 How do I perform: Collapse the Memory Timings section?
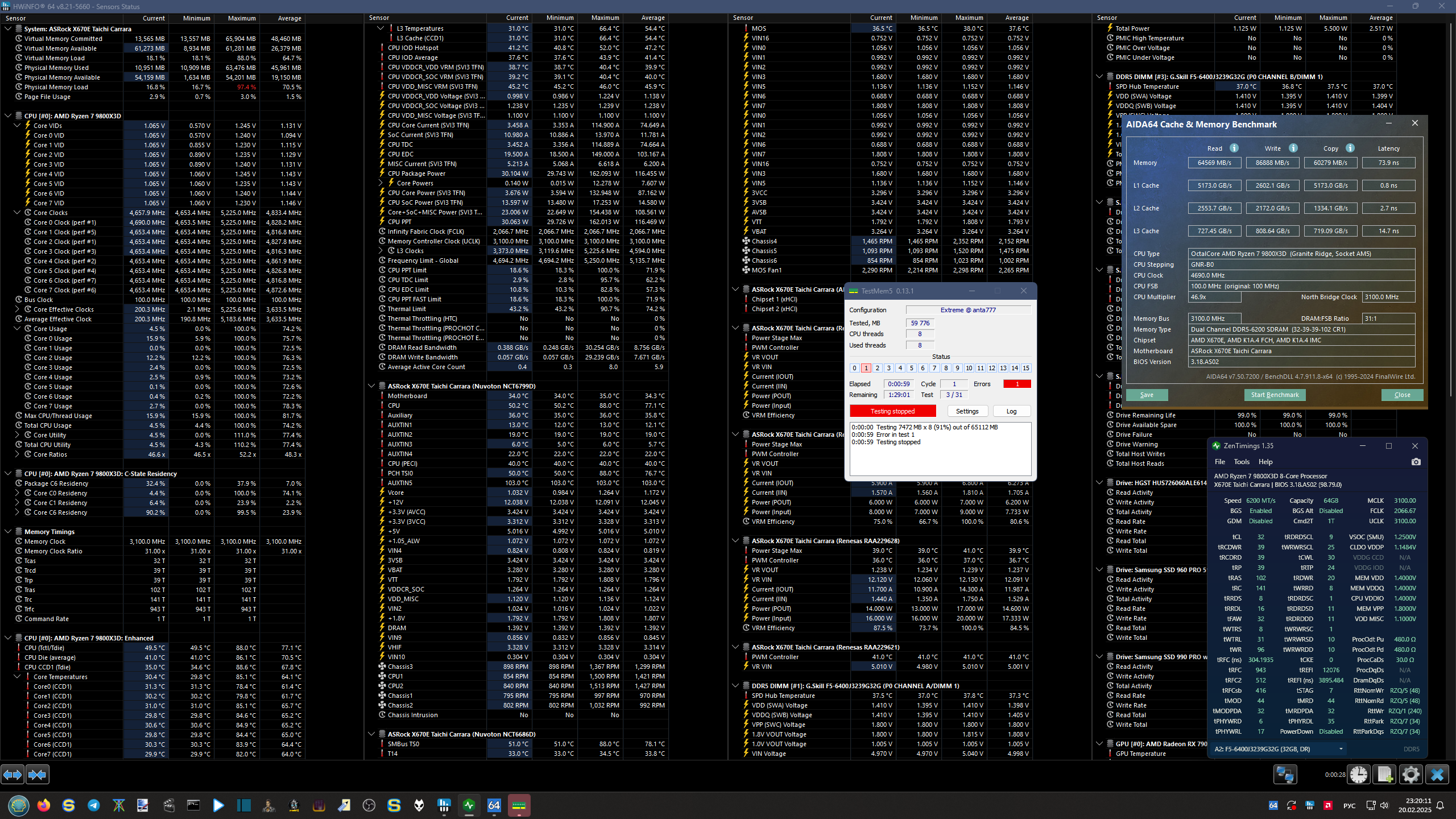click(x=8, y=532)
